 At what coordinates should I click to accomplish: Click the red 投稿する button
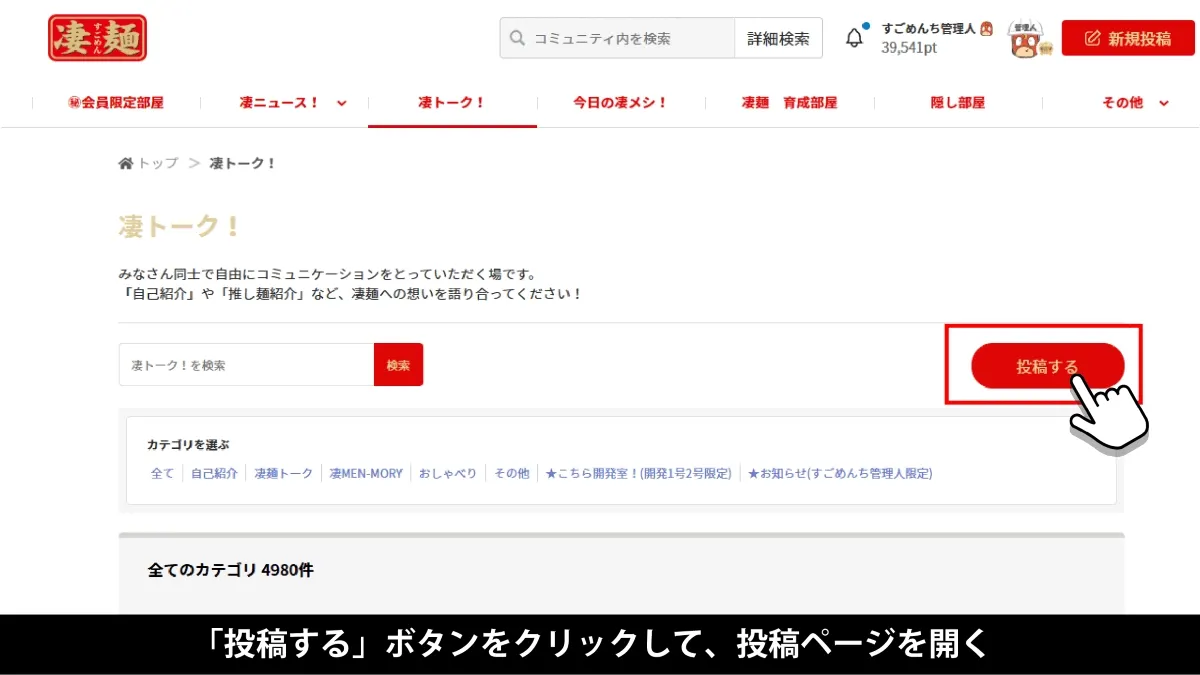(1047, 366)
